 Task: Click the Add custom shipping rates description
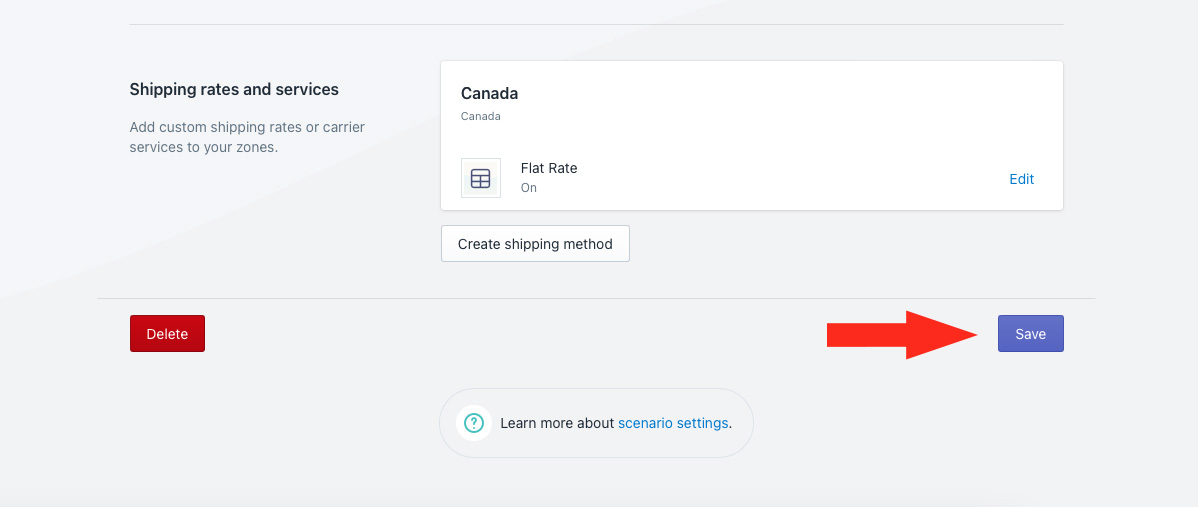(247, 137)
